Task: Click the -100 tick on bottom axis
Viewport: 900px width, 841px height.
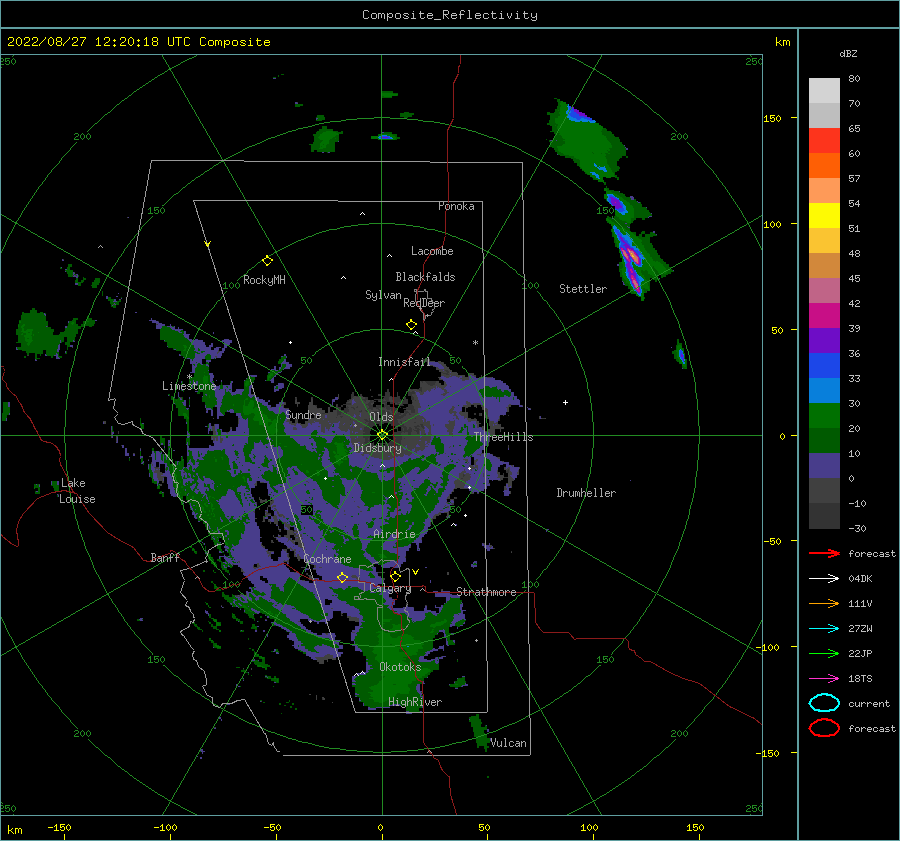Action: click(x=165, y=828)
